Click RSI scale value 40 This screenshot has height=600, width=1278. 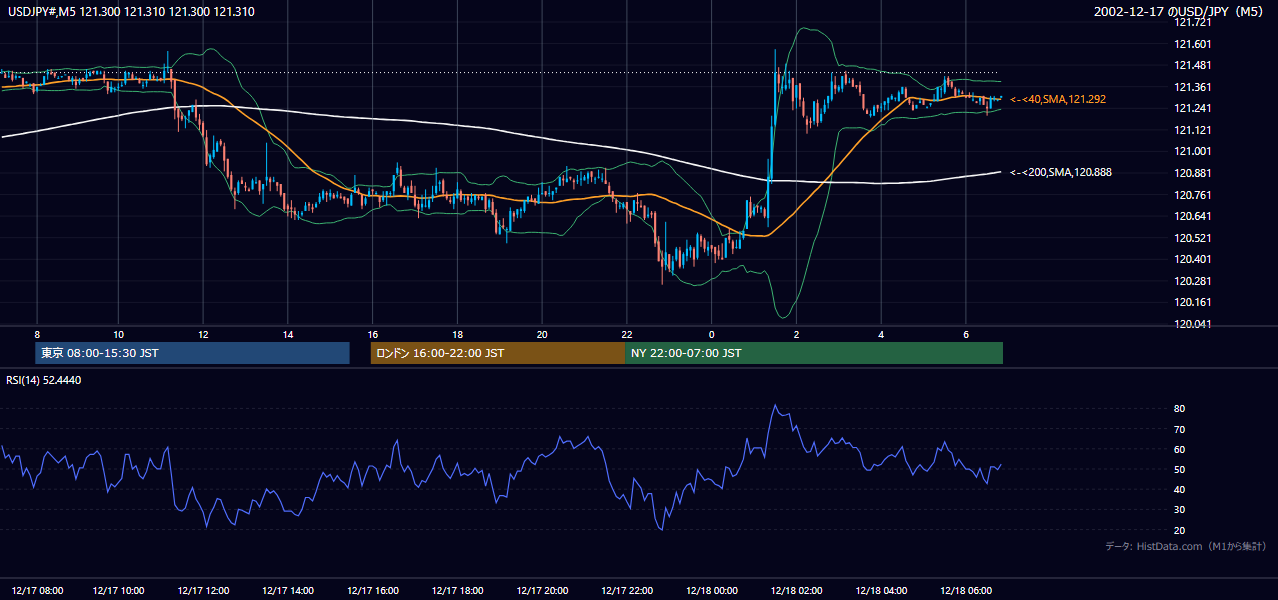click(1179, 489)
